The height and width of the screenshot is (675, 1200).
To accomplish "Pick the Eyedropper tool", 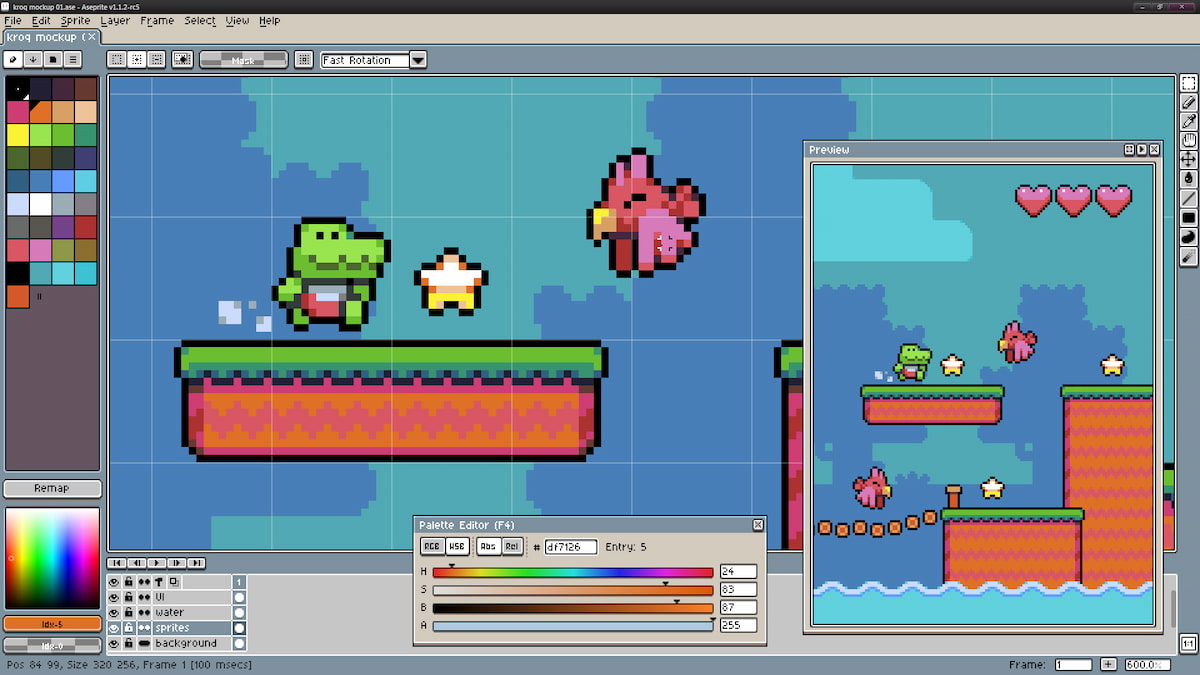I will click(1188, 121).
